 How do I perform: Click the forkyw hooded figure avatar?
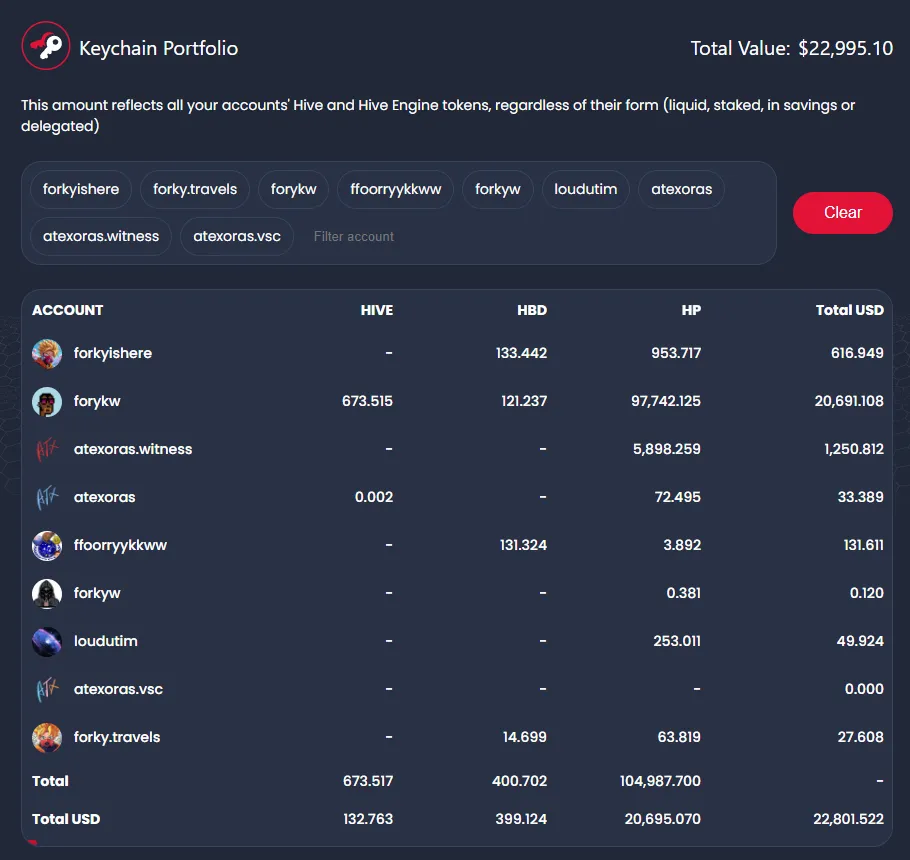coord(47,593)
